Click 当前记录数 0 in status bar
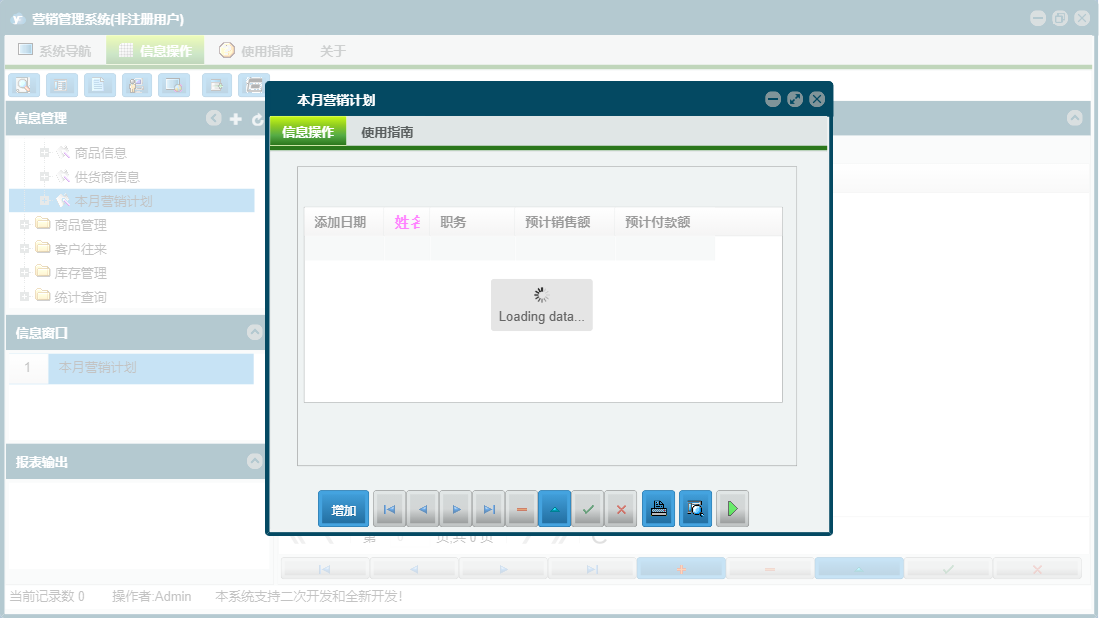Screen dimensions: 1099x618 [47, 596]
